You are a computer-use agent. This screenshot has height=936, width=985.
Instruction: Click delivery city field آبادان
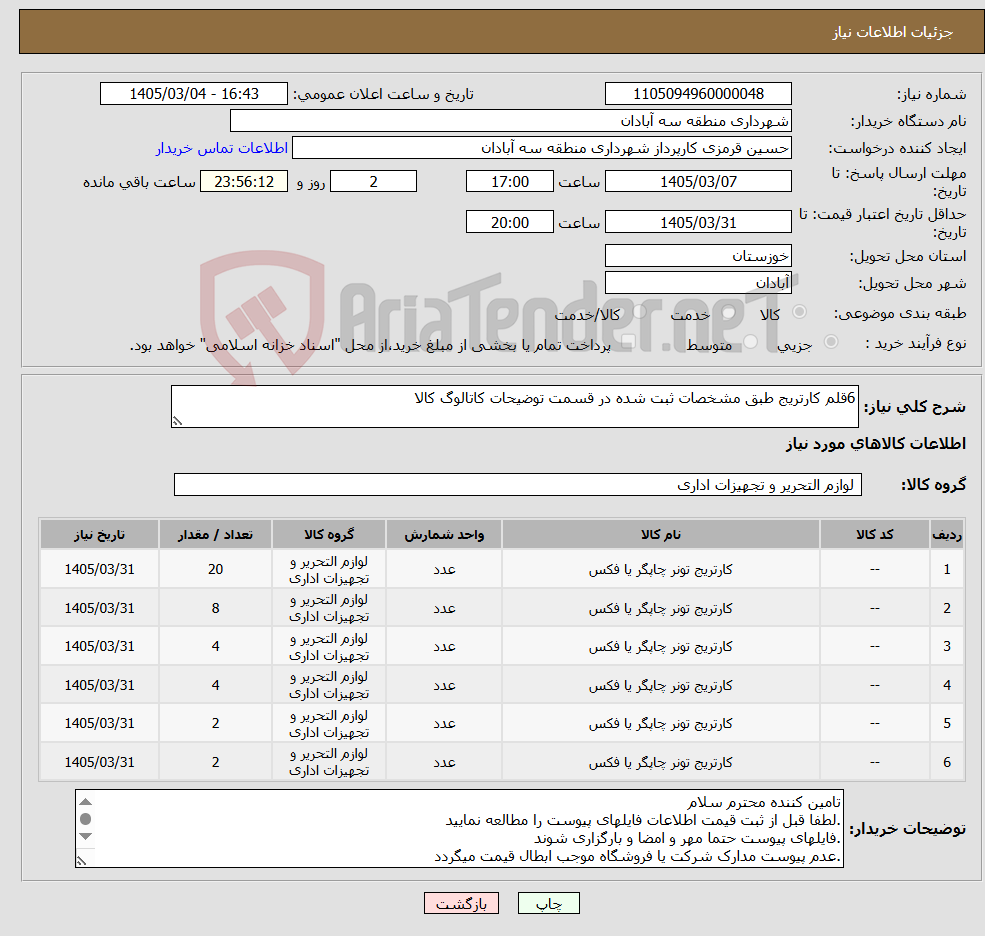[x=698, y=283]
